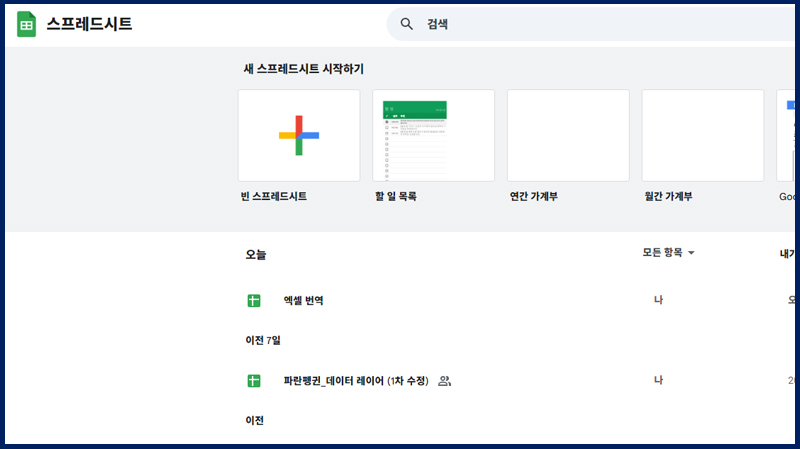Click the 스프레드시트 title text
The height and width of the screenshot is (449, 800).
click(90, 24)
